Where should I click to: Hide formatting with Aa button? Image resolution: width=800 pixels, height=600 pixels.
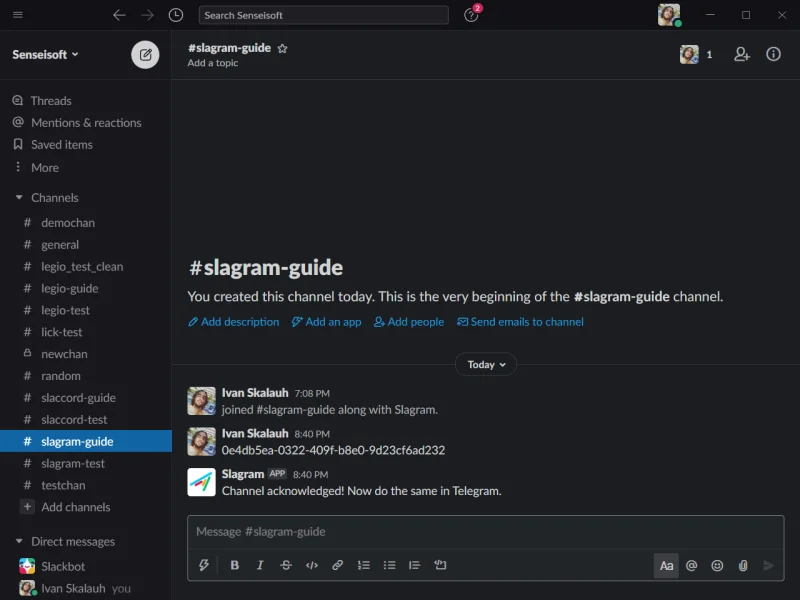(x=666, y=565)
